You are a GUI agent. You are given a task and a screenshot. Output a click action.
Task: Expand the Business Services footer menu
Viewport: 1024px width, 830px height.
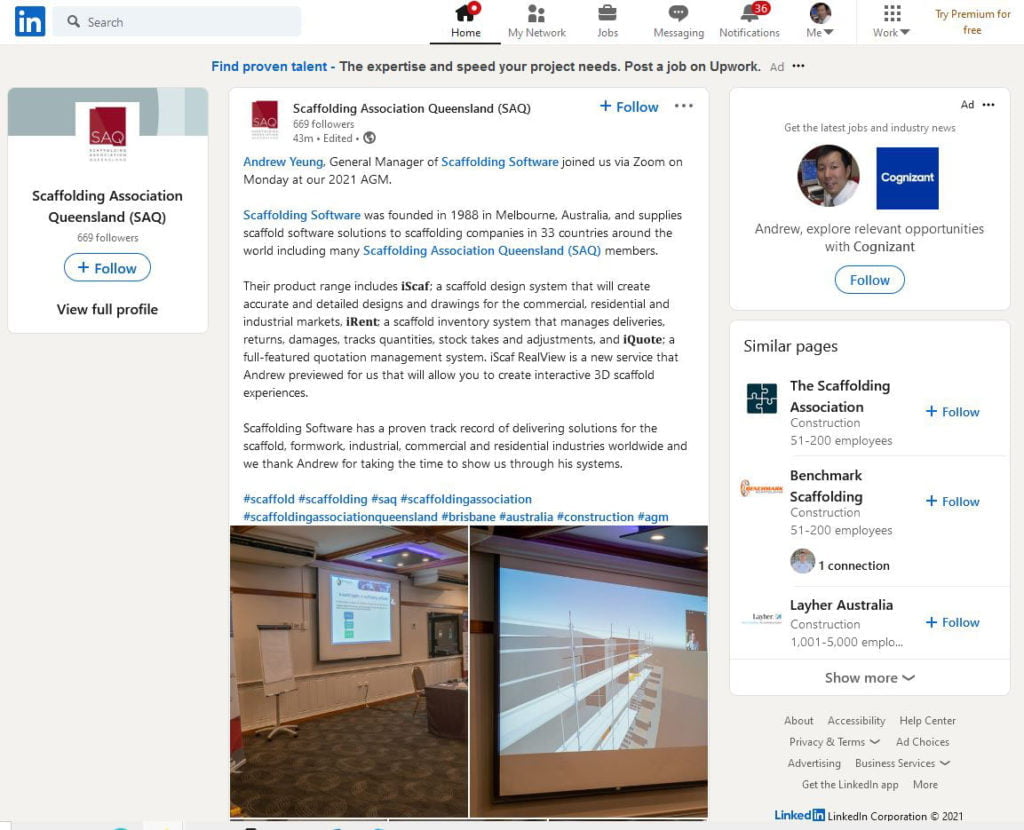pyautogui.click(x=903, y=763)
